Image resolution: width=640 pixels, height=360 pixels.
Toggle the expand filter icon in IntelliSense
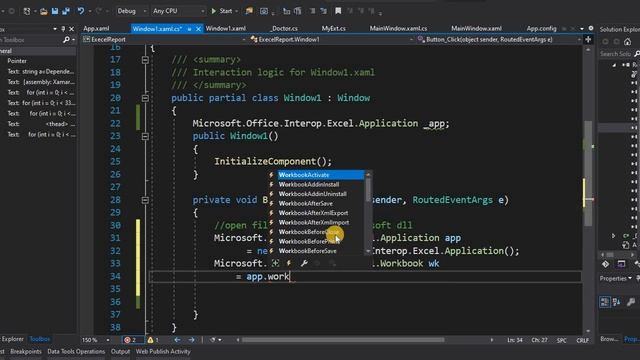(x=276, y=263)
